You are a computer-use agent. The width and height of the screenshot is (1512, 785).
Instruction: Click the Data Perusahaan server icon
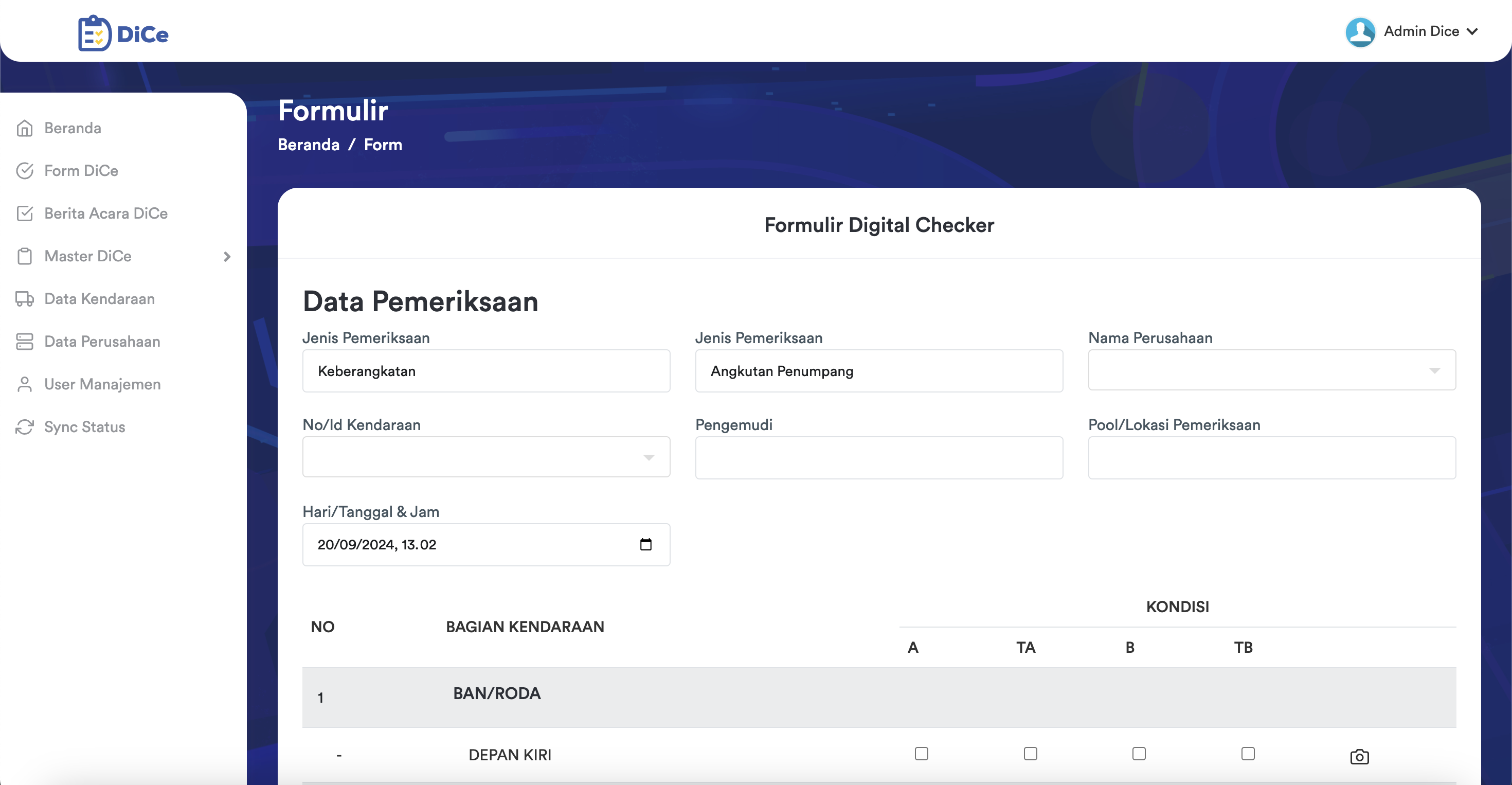pyautogui.click(x=25, y=341)
